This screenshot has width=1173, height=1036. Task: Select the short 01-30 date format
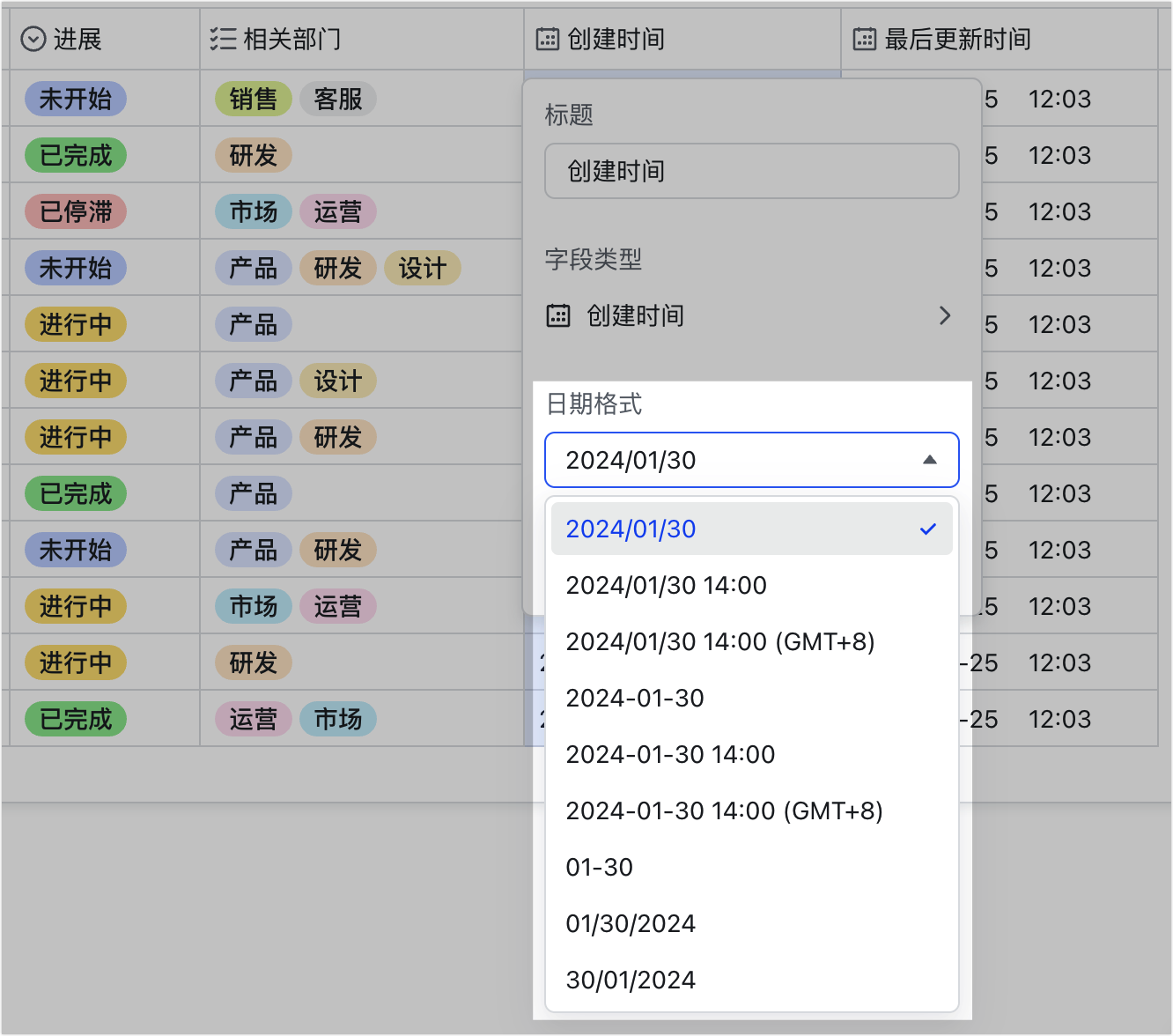tap(752, 867)
